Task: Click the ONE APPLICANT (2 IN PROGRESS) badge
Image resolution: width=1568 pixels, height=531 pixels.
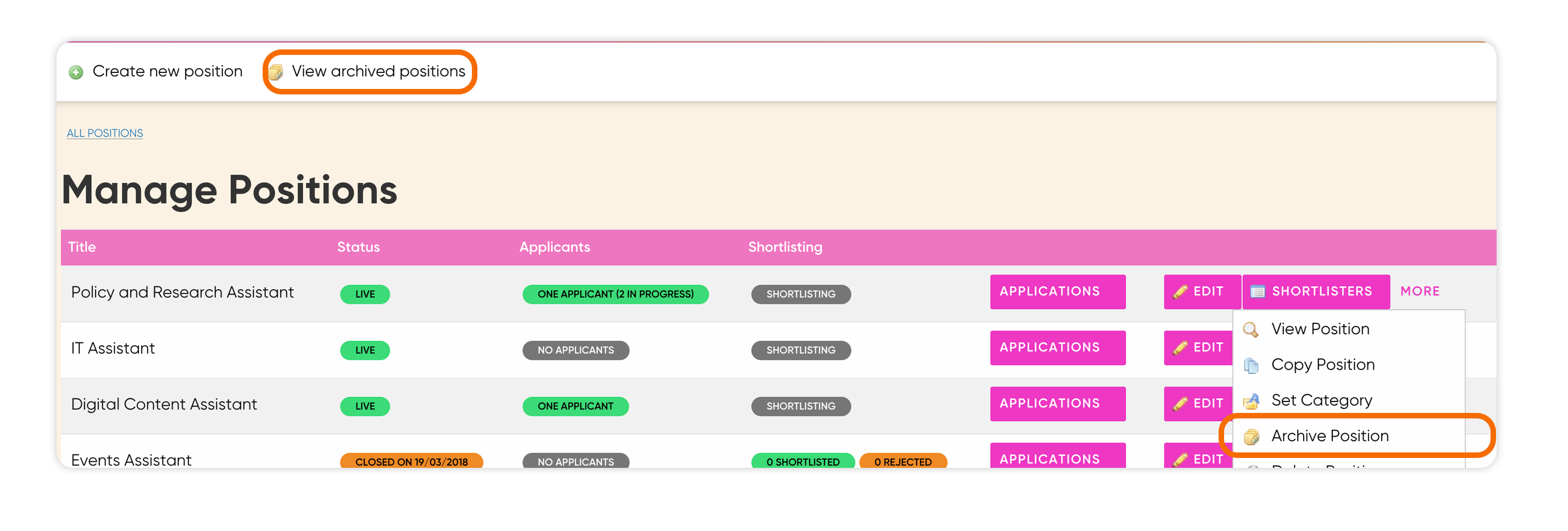Action: click(x=615, y=294)
